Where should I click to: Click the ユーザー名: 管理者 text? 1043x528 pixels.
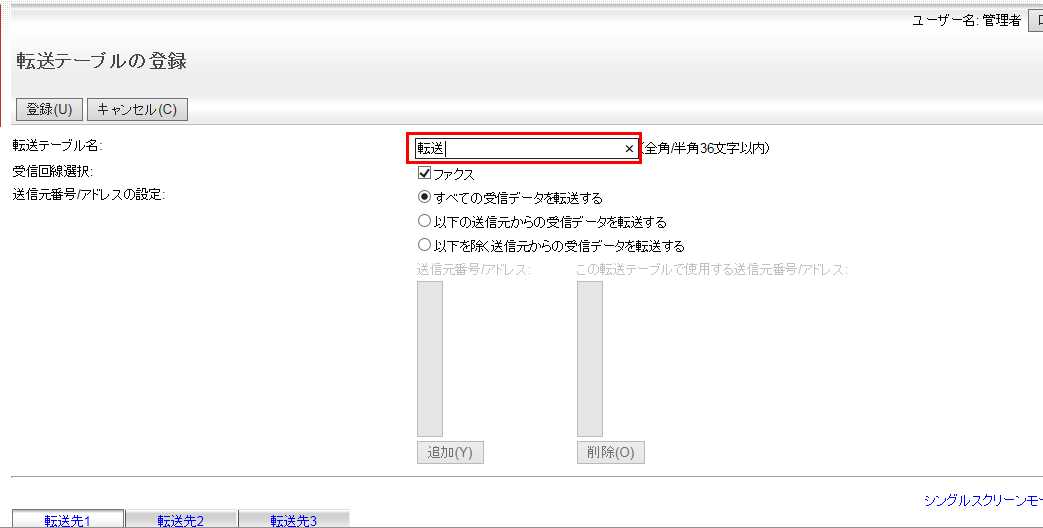[x=966, y=20]
